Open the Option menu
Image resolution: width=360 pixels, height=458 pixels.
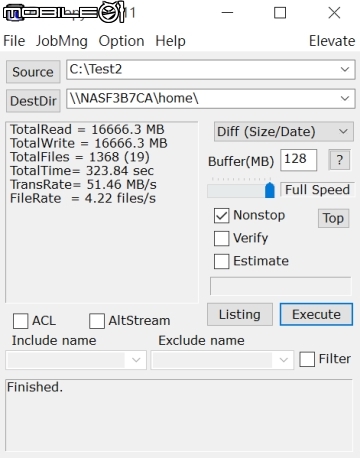121,41
